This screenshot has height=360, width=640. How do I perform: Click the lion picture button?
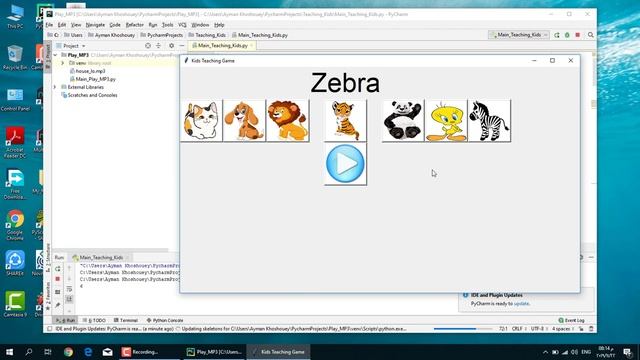pyautogui.click(x=288, y=121)
